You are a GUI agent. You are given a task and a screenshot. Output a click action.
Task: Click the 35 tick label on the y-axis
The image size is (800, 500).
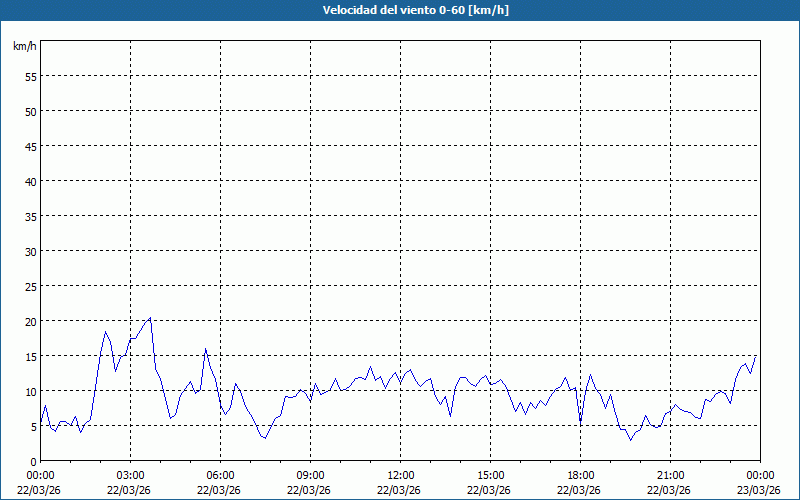click(x=30, y=216)
